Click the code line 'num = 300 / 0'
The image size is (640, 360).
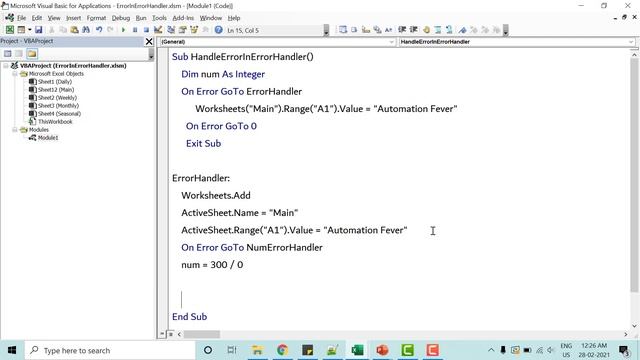212,265
